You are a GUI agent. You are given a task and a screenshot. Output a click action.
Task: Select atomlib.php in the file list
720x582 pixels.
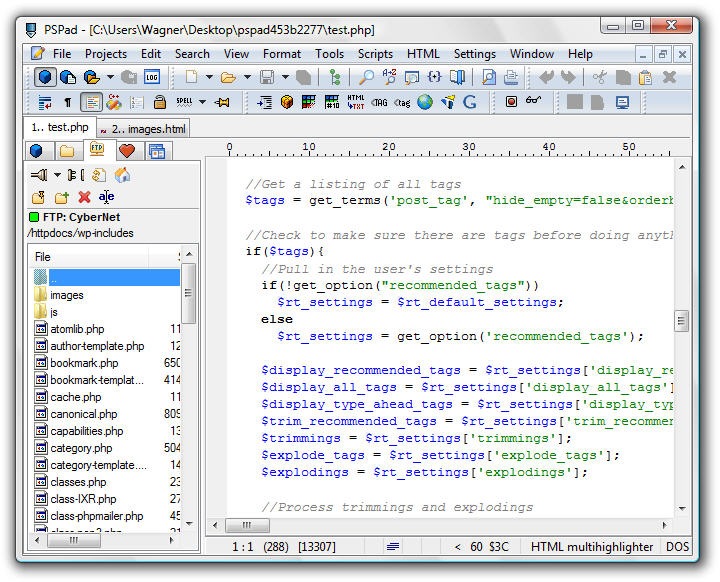point(77,329)
